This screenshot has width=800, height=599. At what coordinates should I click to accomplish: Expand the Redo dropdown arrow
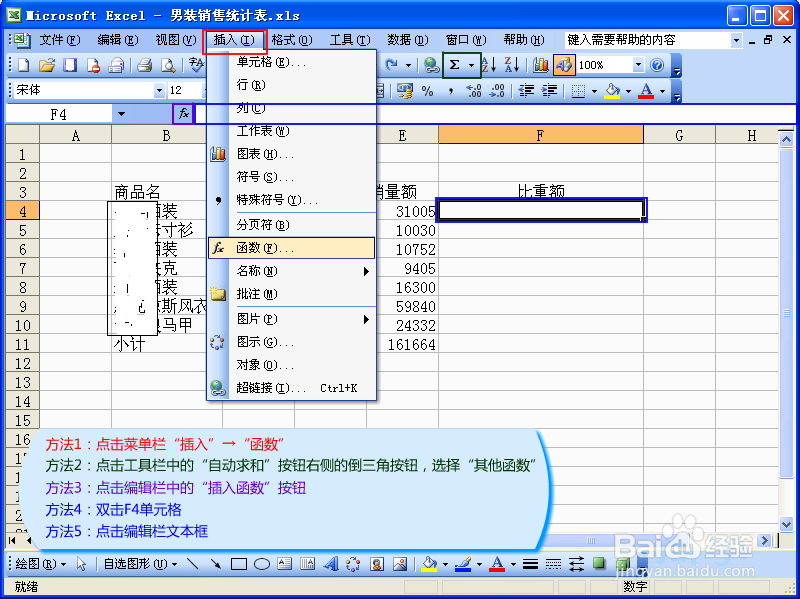coord(408,65)
